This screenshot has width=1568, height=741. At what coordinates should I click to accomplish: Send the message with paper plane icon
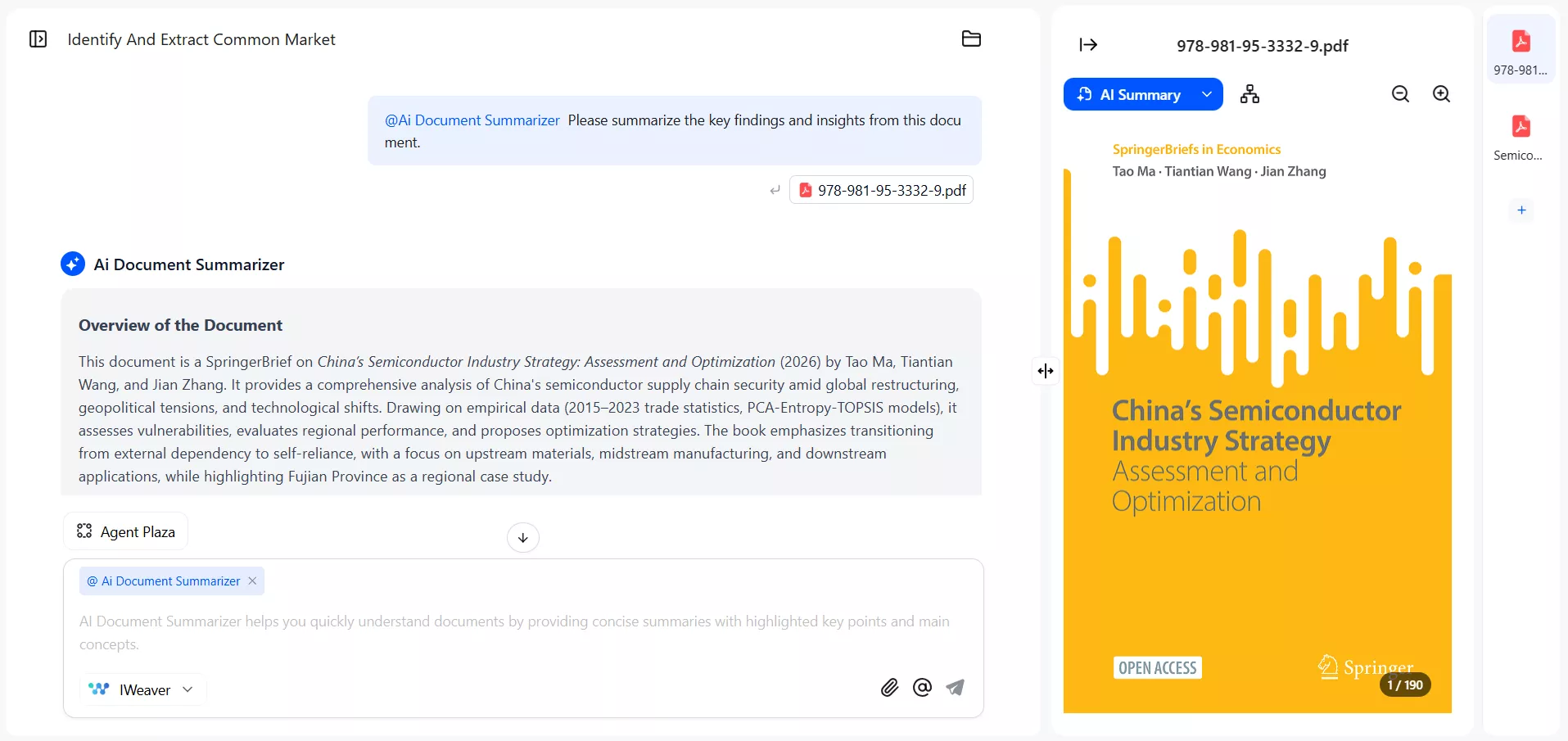(955, 688)
